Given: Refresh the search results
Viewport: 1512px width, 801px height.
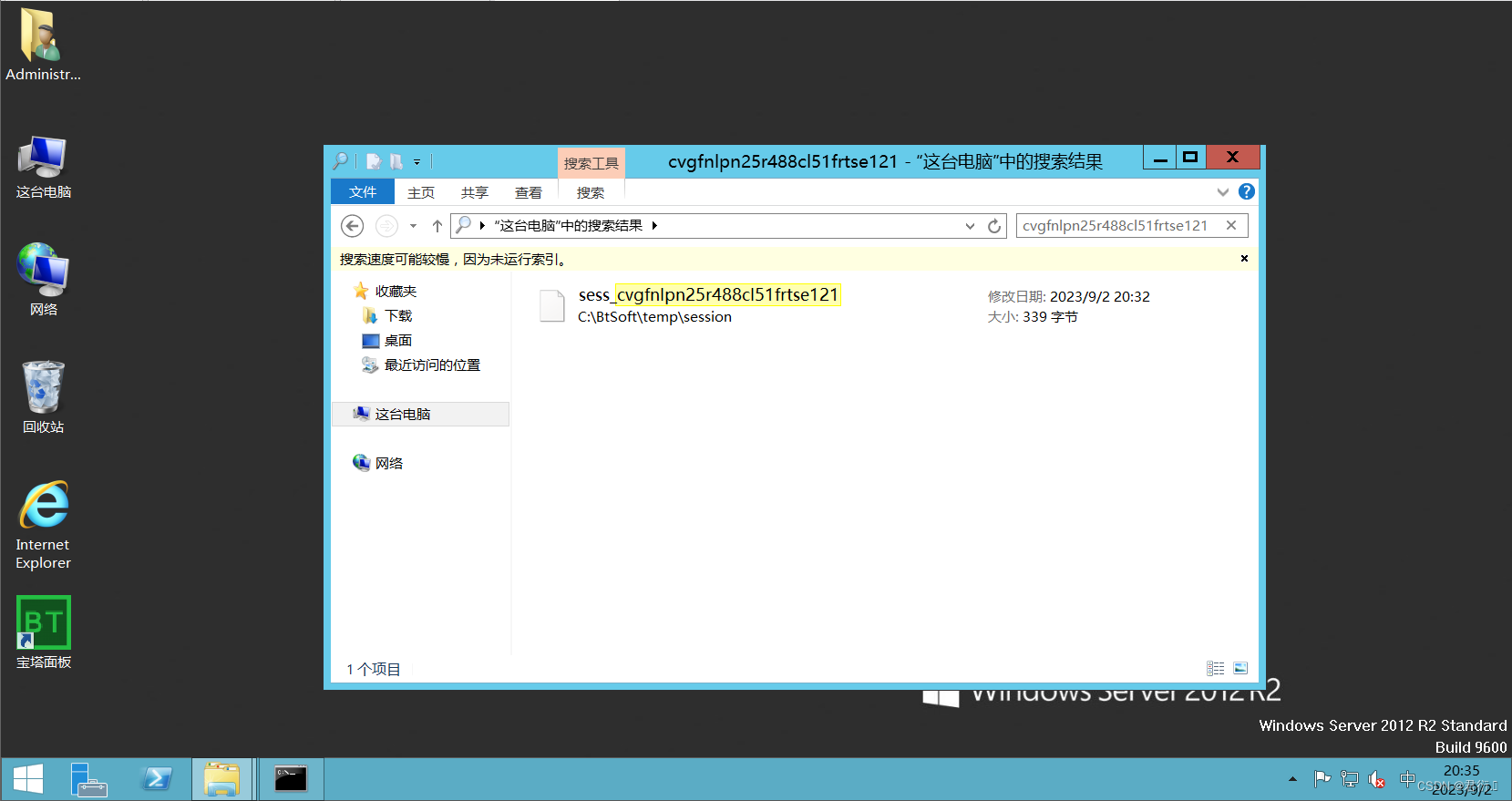Looking at the screenshot, I should (994, 226).
